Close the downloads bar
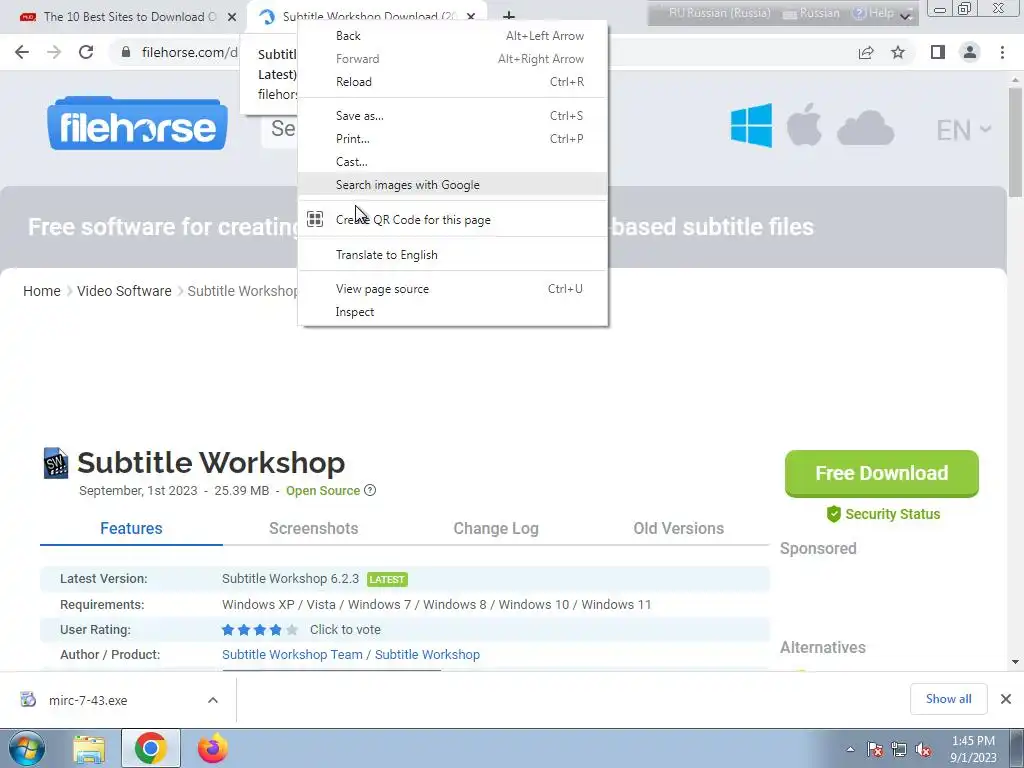The height and width of the screenshot is (768, 1024). [1006, 699]
